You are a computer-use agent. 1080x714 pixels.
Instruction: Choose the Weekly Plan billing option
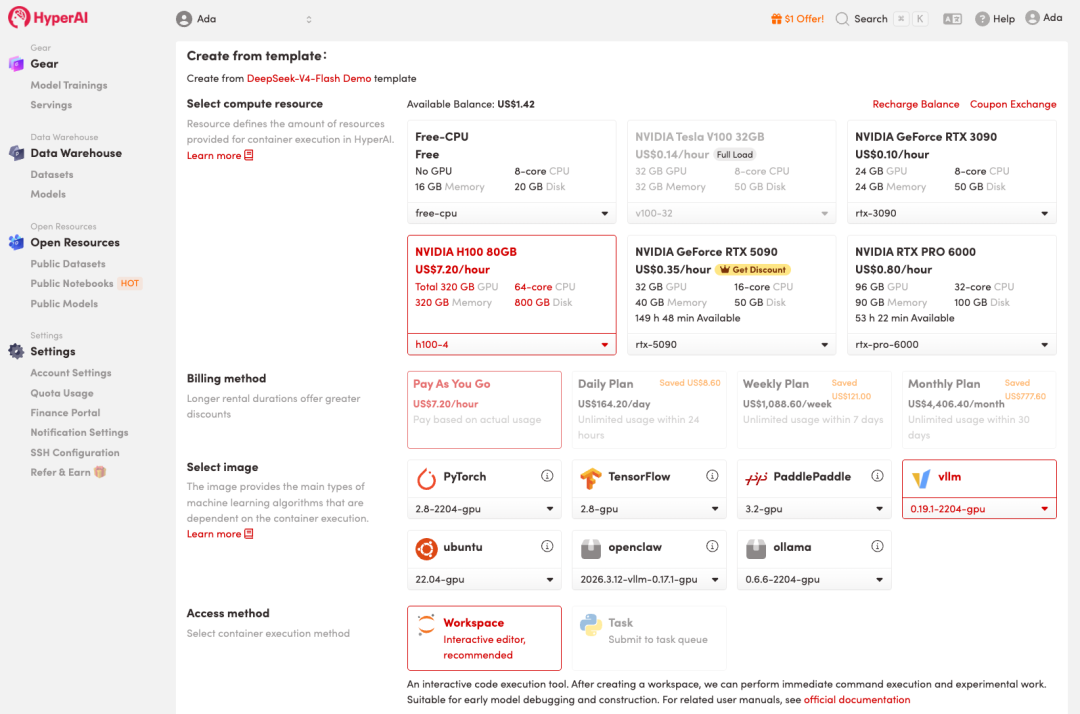814,410
